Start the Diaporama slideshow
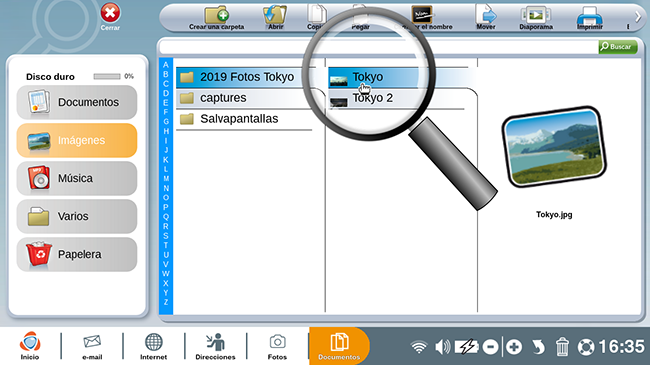Image resolution: width=650 pixels, height=365 pixels. coord(536,15)
